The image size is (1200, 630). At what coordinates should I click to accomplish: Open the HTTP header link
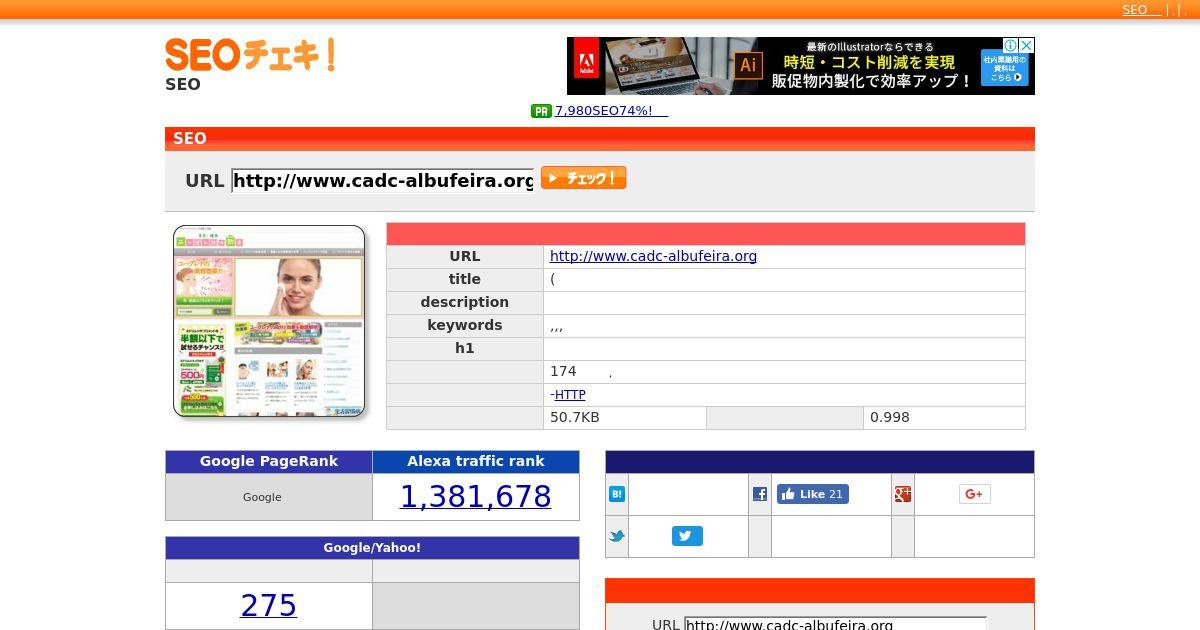coord(570,395)
